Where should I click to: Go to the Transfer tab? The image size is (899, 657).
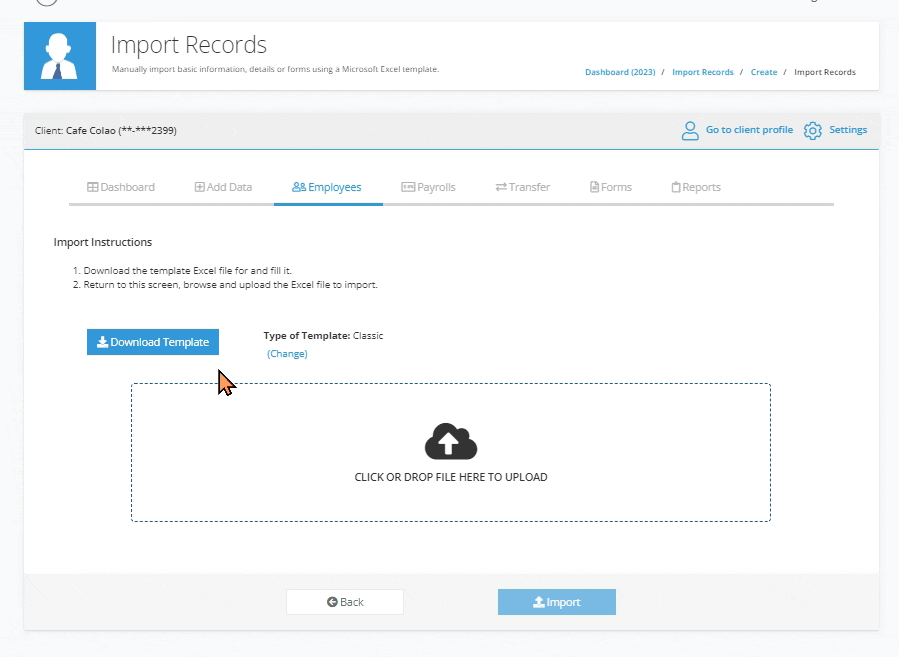click(x=522, y=187)
